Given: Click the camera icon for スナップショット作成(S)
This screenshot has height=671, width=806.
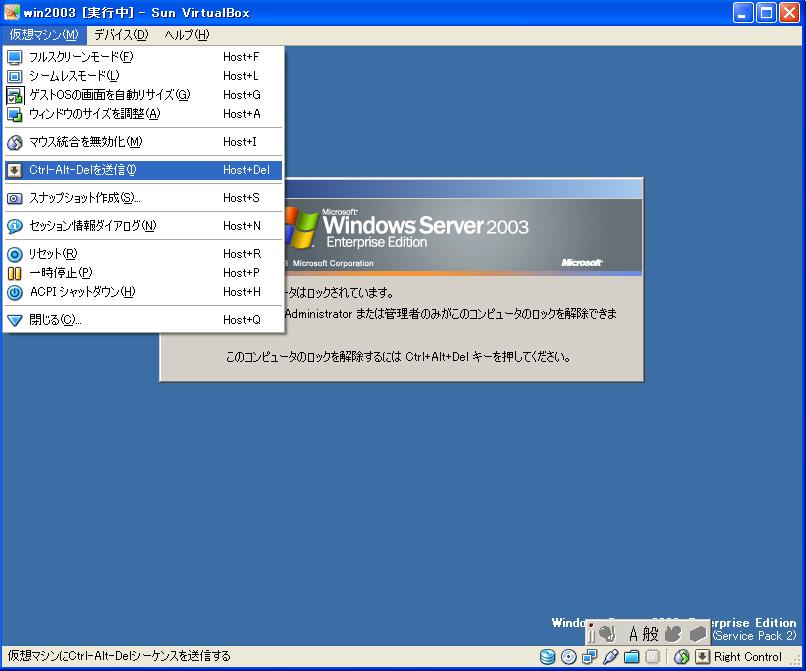Looking at the screenshot, I should (x=15, y=198).
